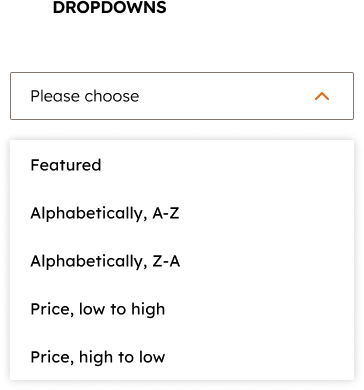Image resolution: width=364 pixels, height=390 pixels.
Task: Click the orange chevron up icon
Action: (322, 96)
